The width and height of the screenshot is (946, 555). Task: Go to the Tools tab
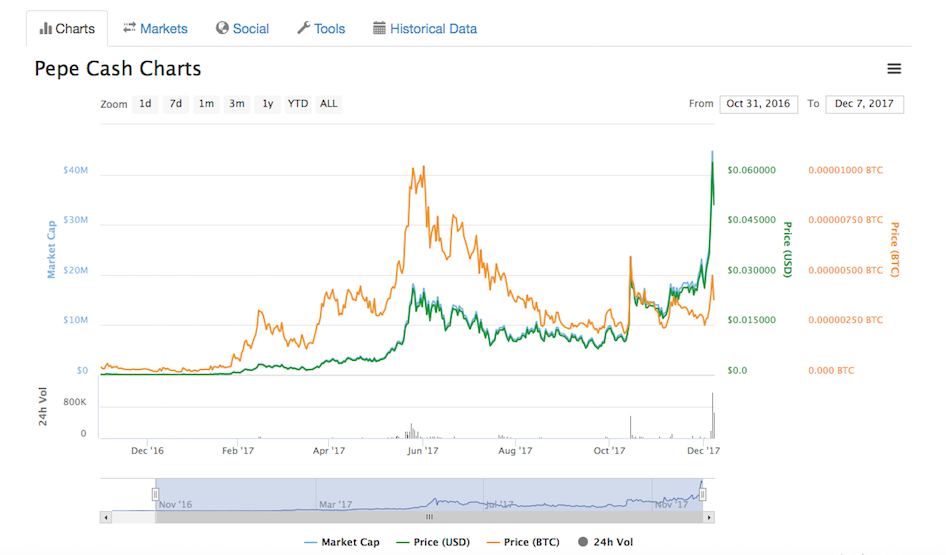[x=321, y=28]
